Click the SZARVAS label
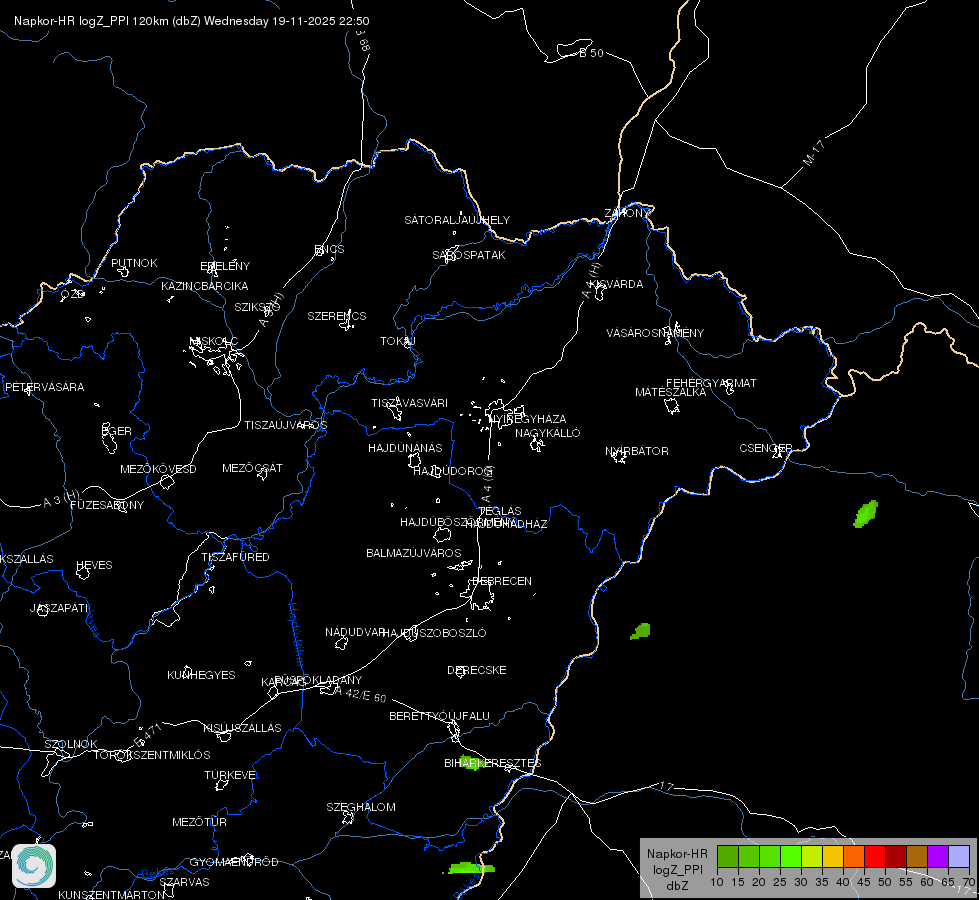 [184, 882]
